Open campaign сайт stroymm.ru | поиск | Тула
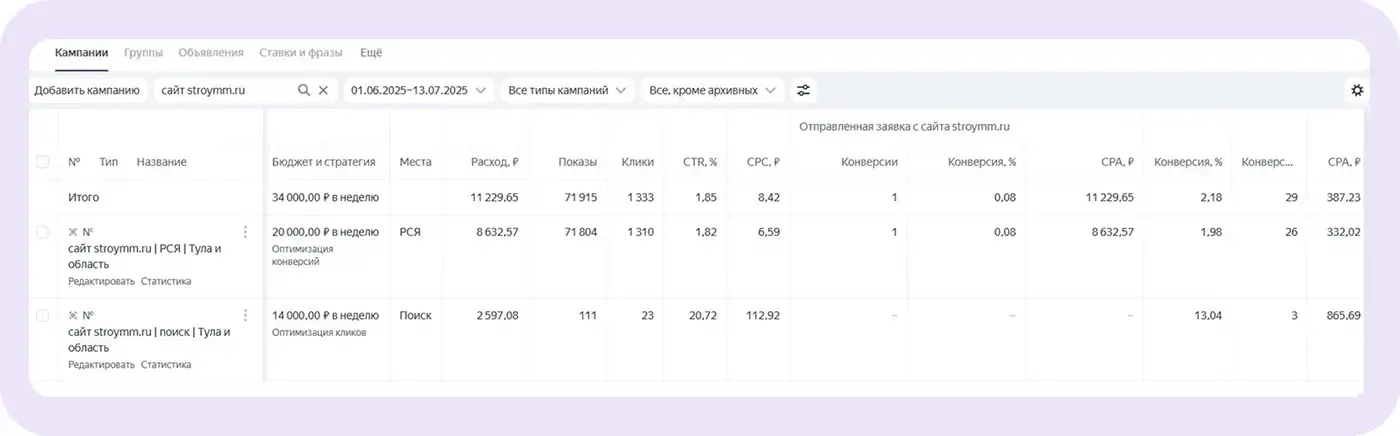This screenshot has height=436, width=1400. pyautogui.click(x=149, y=340)
